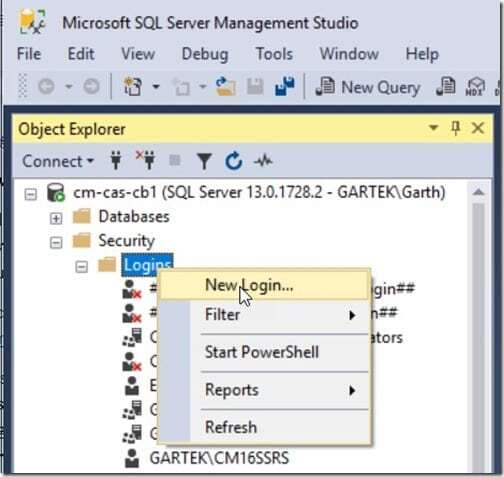Open the Edit menu
This screenshot has height=477, width=504.
(81, 54)
